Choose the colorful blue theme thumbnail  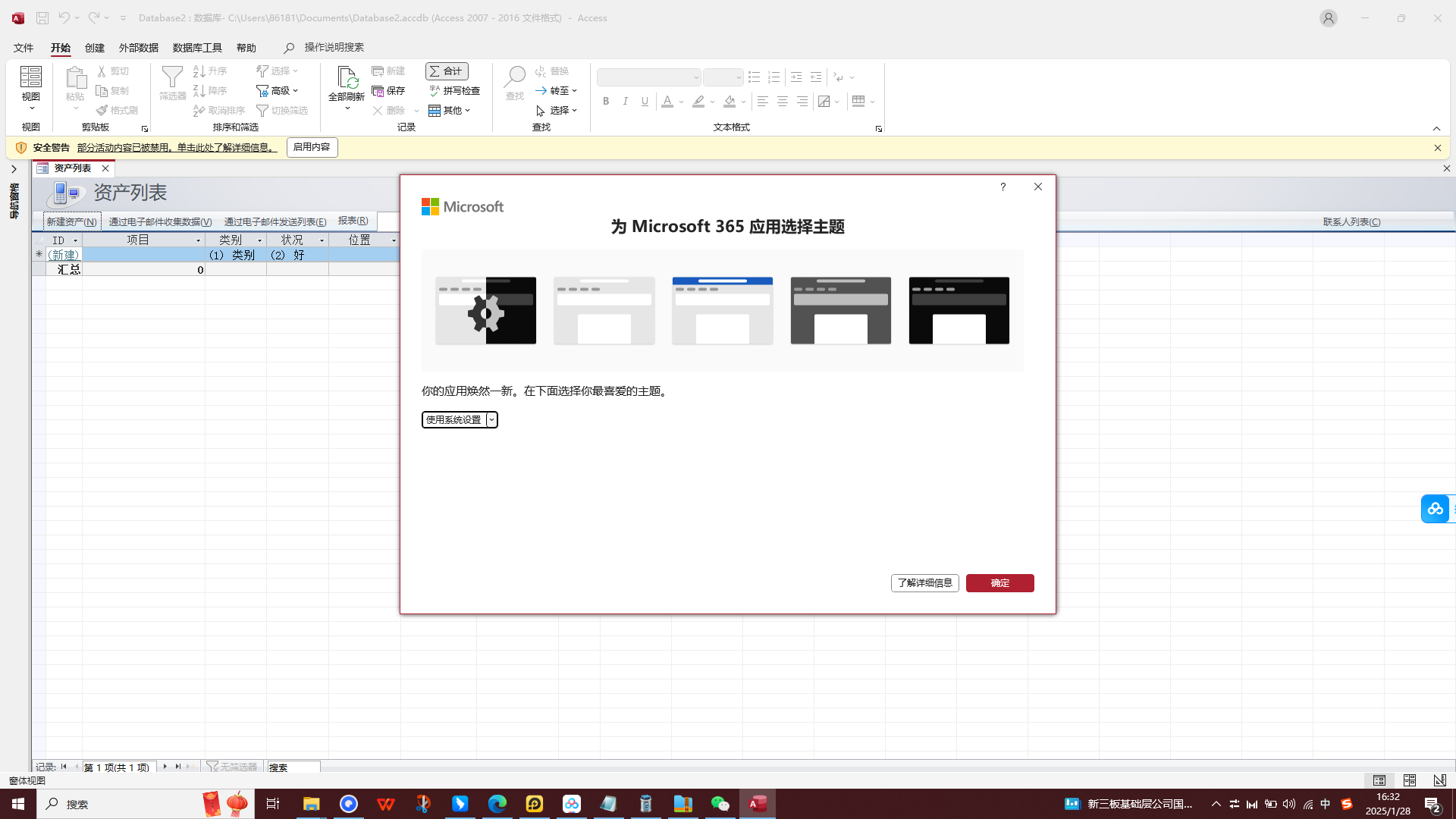(722, 310)
